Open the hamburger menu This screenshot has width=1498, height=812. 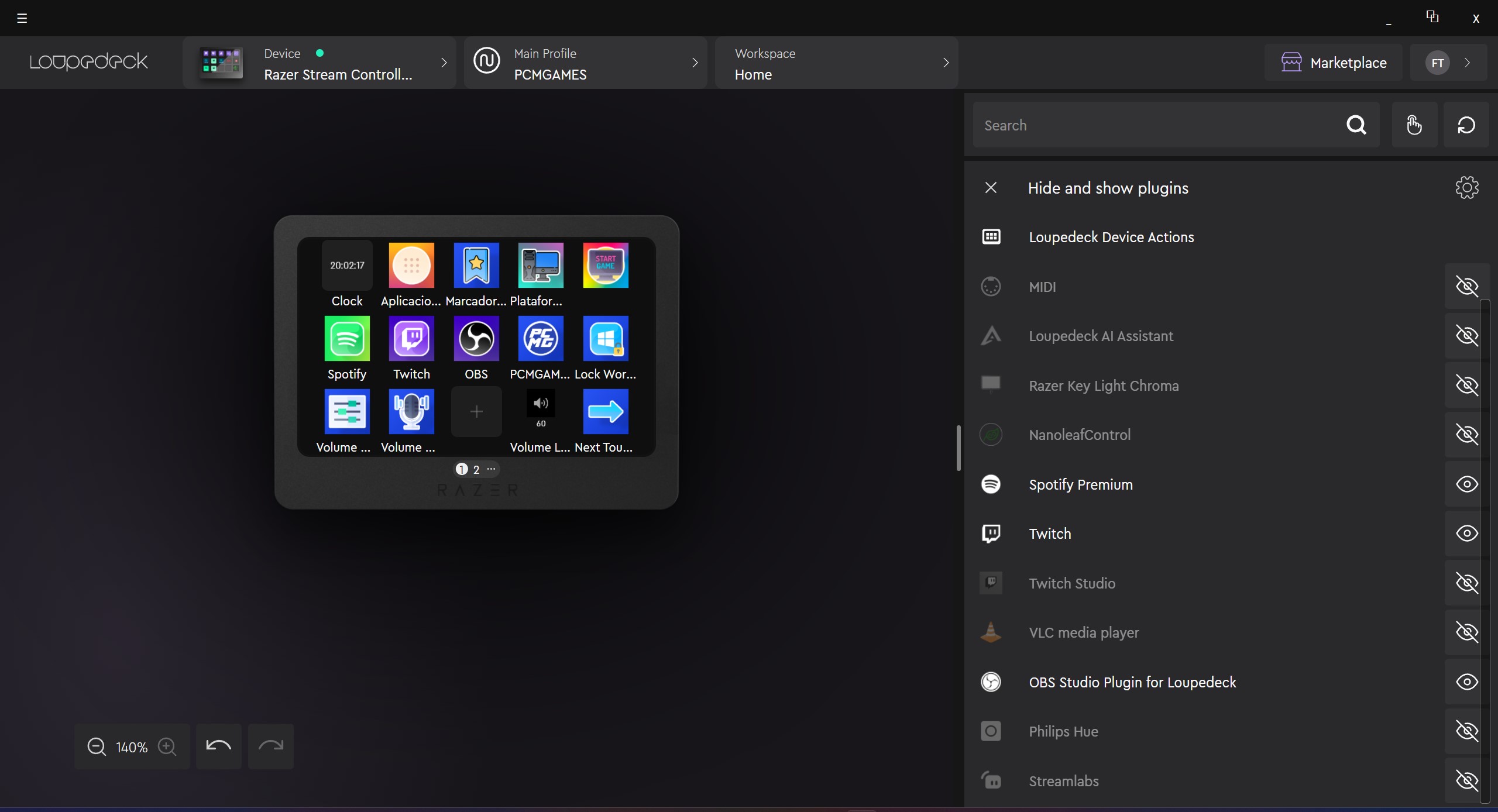coord(22,18)
